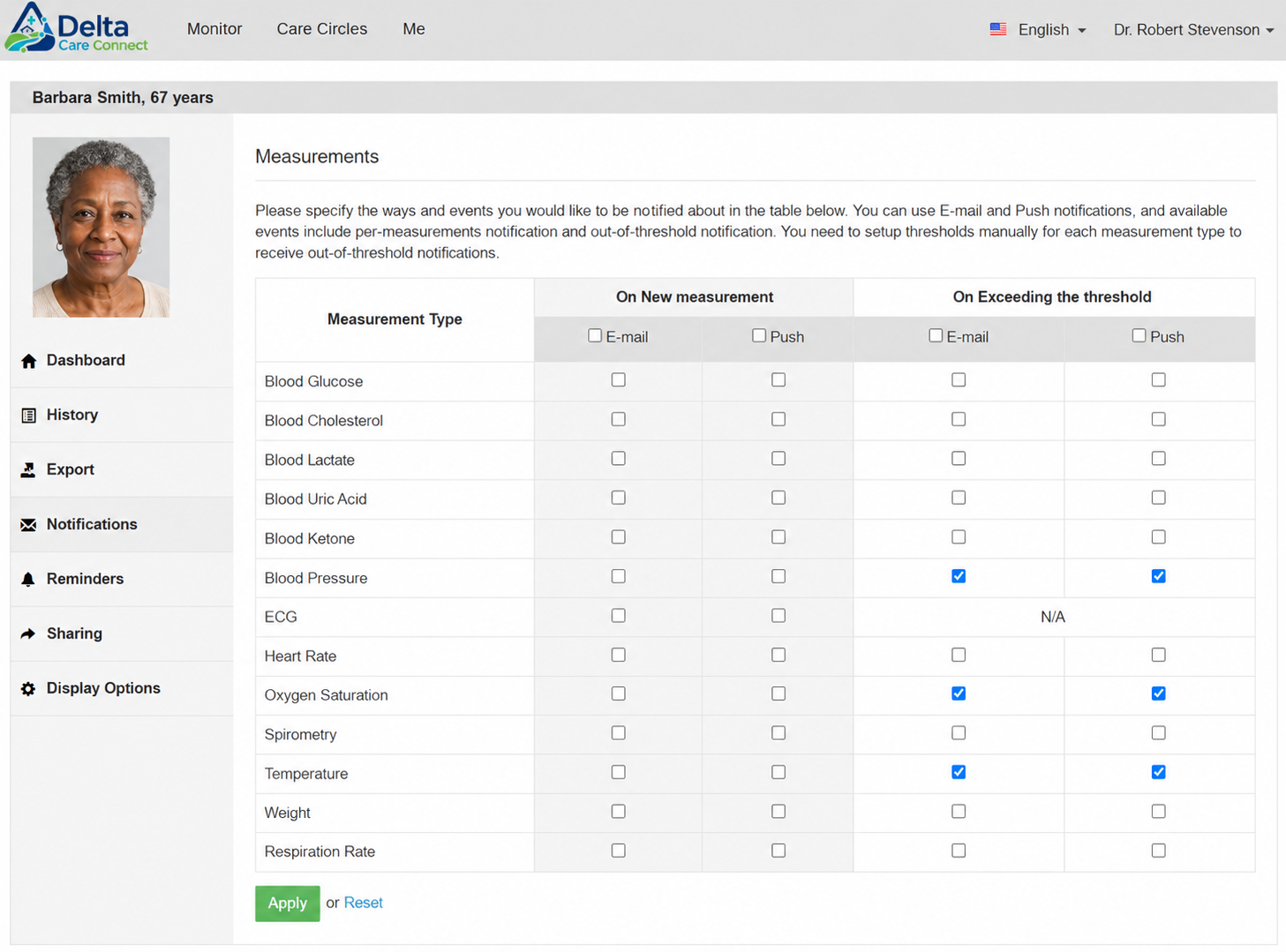The image size is (1286, 952).
Task: Enable Weight threshold Push checkbox
Action: tap(1159, 812)
